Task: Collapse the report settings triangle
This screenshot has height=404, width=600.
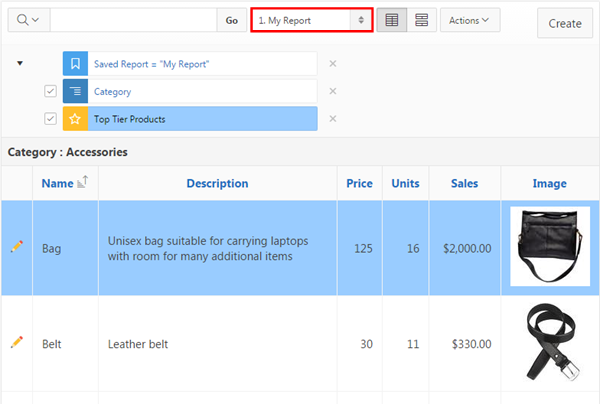Action: 20,64
